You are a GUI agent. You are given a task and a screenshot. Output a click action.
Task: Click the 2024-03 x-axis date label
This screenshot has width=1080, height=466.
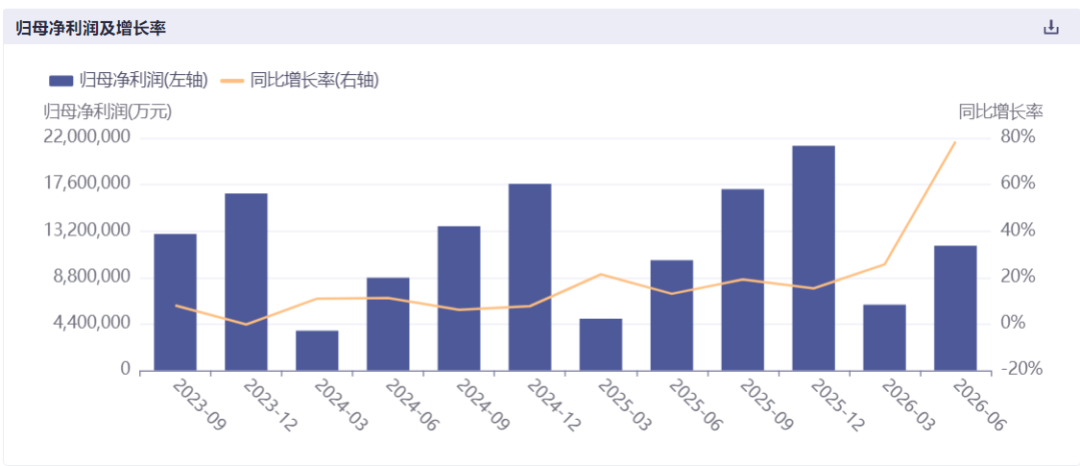(x=340, y=405)
